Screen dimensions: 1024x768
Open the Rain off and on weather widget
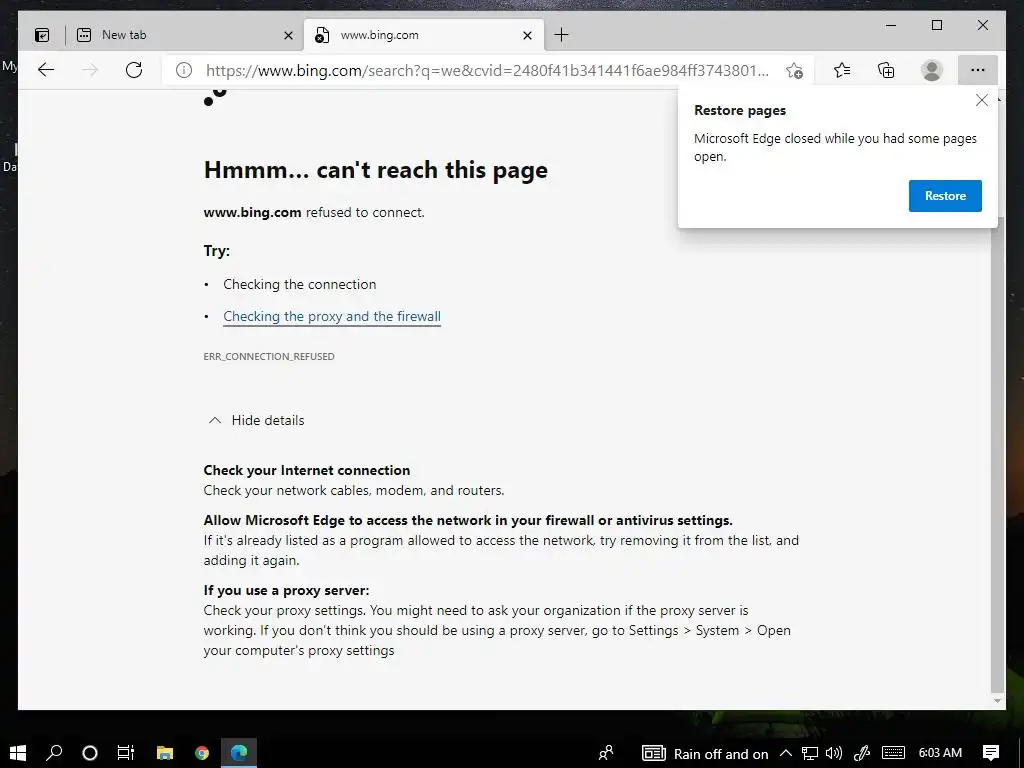(705, 754)
